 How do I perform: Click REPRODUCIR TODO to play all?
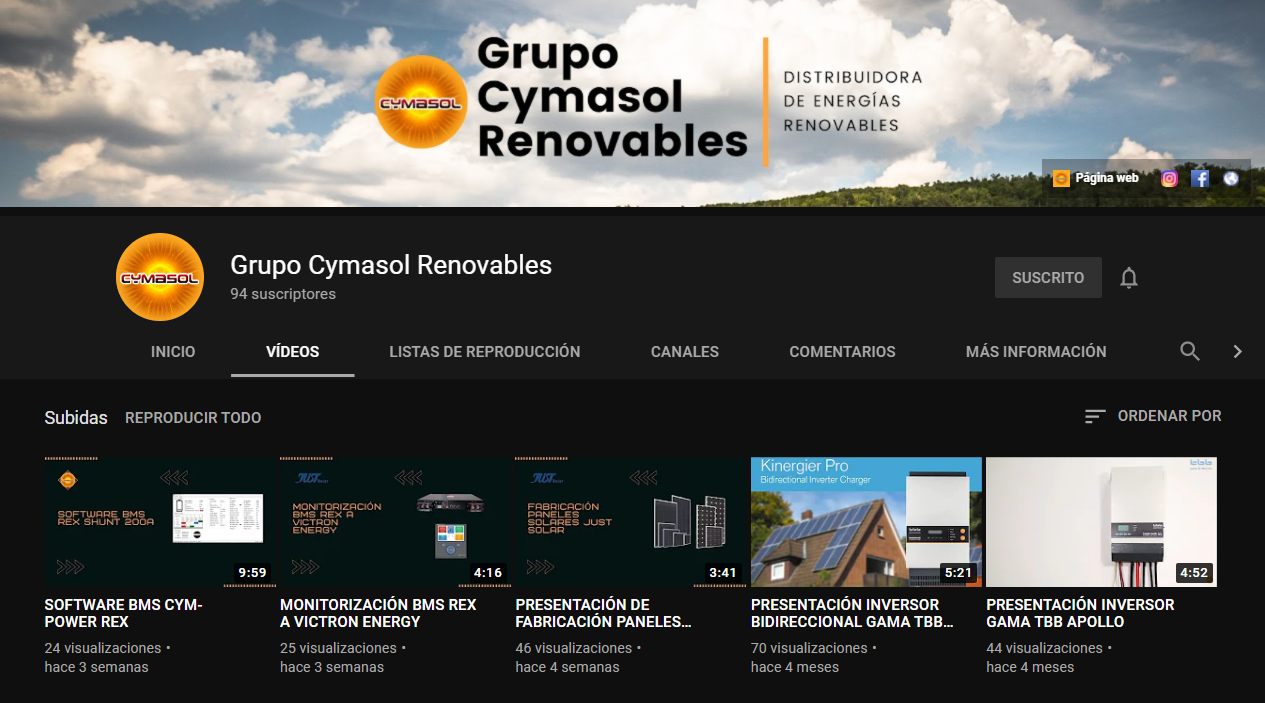(193, 418)
